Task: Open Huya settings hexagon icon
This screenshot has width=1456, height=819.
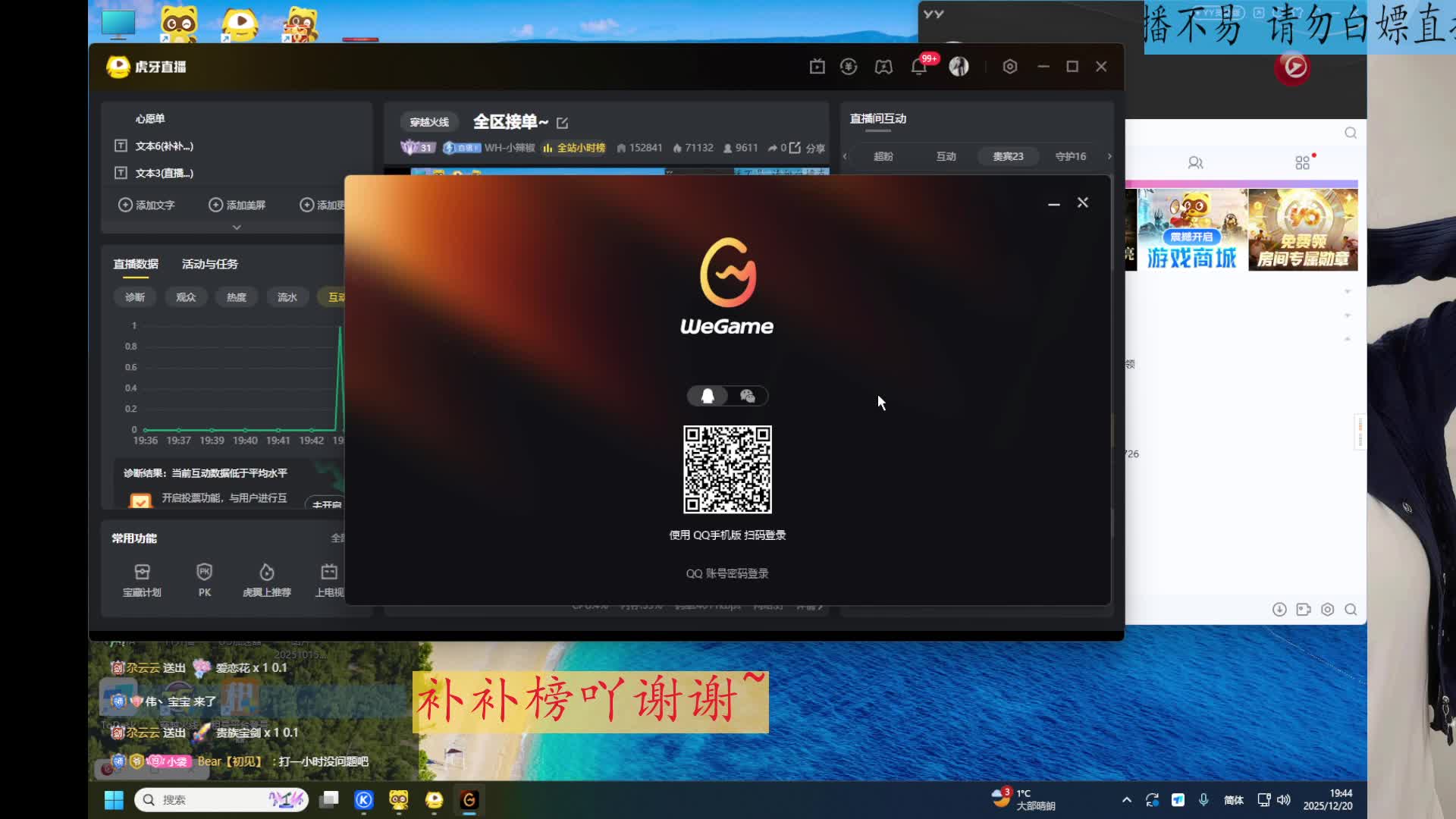Action: tap(1009, 67)
